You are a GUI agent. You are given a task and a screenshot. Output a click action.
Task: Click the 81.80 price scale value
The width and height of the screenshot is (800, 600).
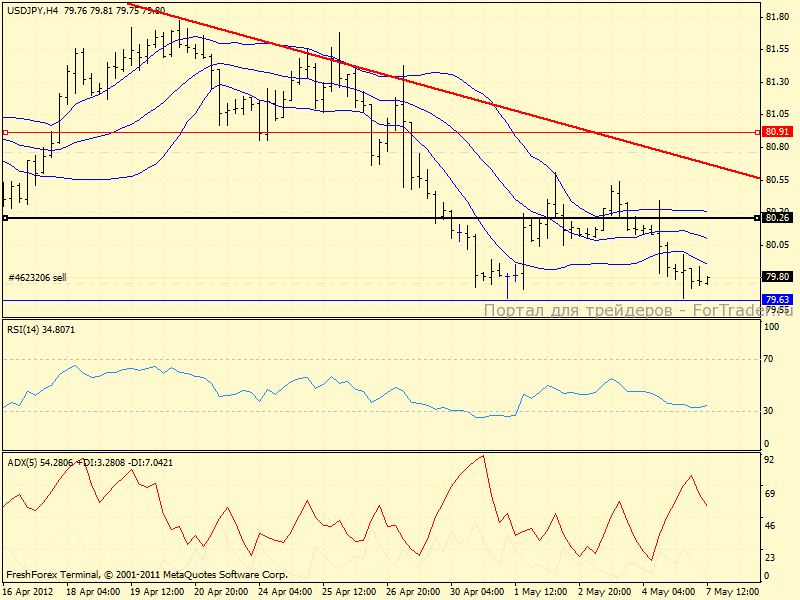pos(778,17)
